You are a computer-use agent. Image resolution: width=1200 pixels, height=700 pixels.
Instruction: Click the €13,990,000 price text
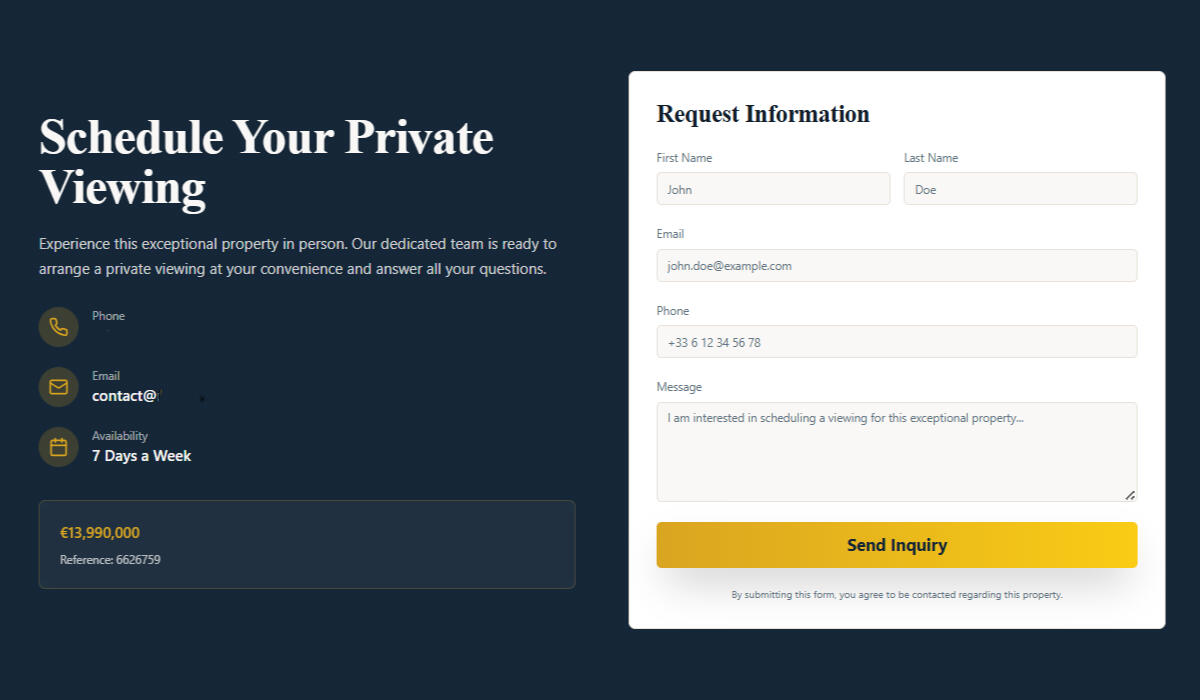pyautogui.click(x=100, y=533)
